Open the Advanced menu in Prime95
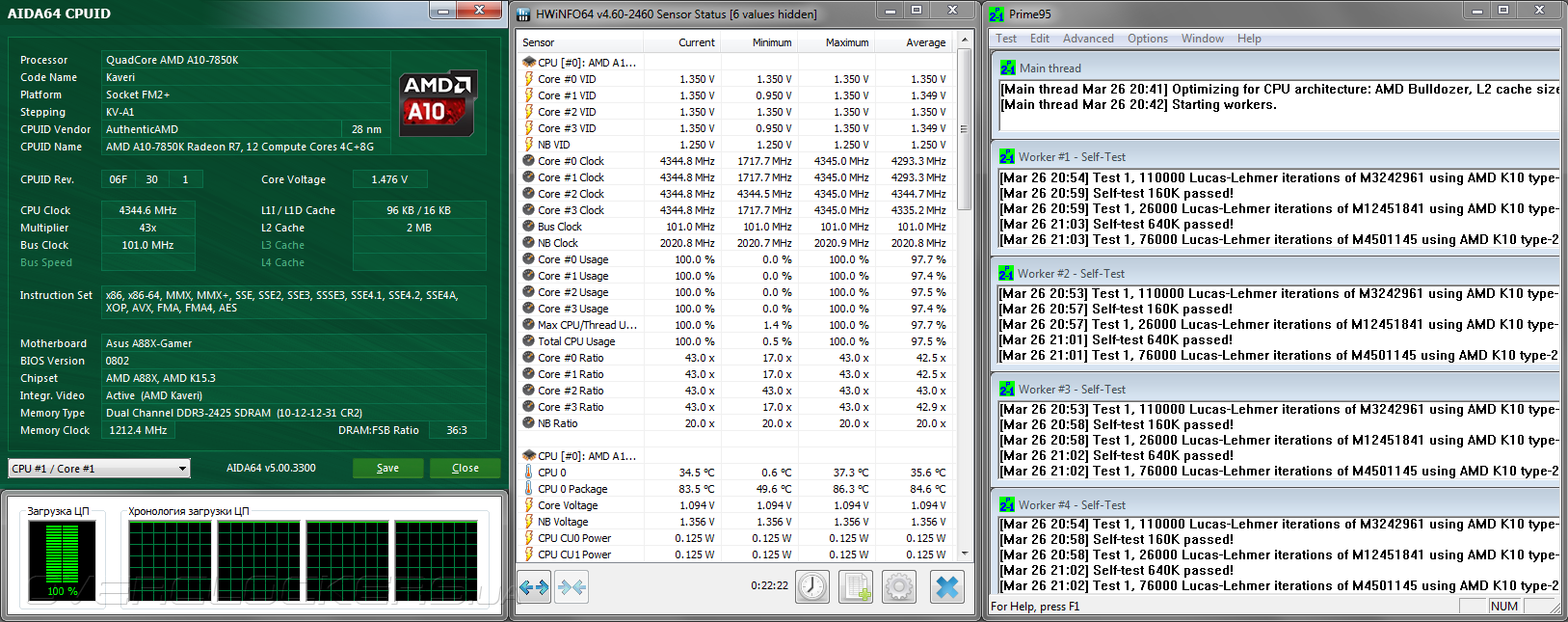Image resolution: width=1568 pixels, height=622 pixels. [1088, 39]
